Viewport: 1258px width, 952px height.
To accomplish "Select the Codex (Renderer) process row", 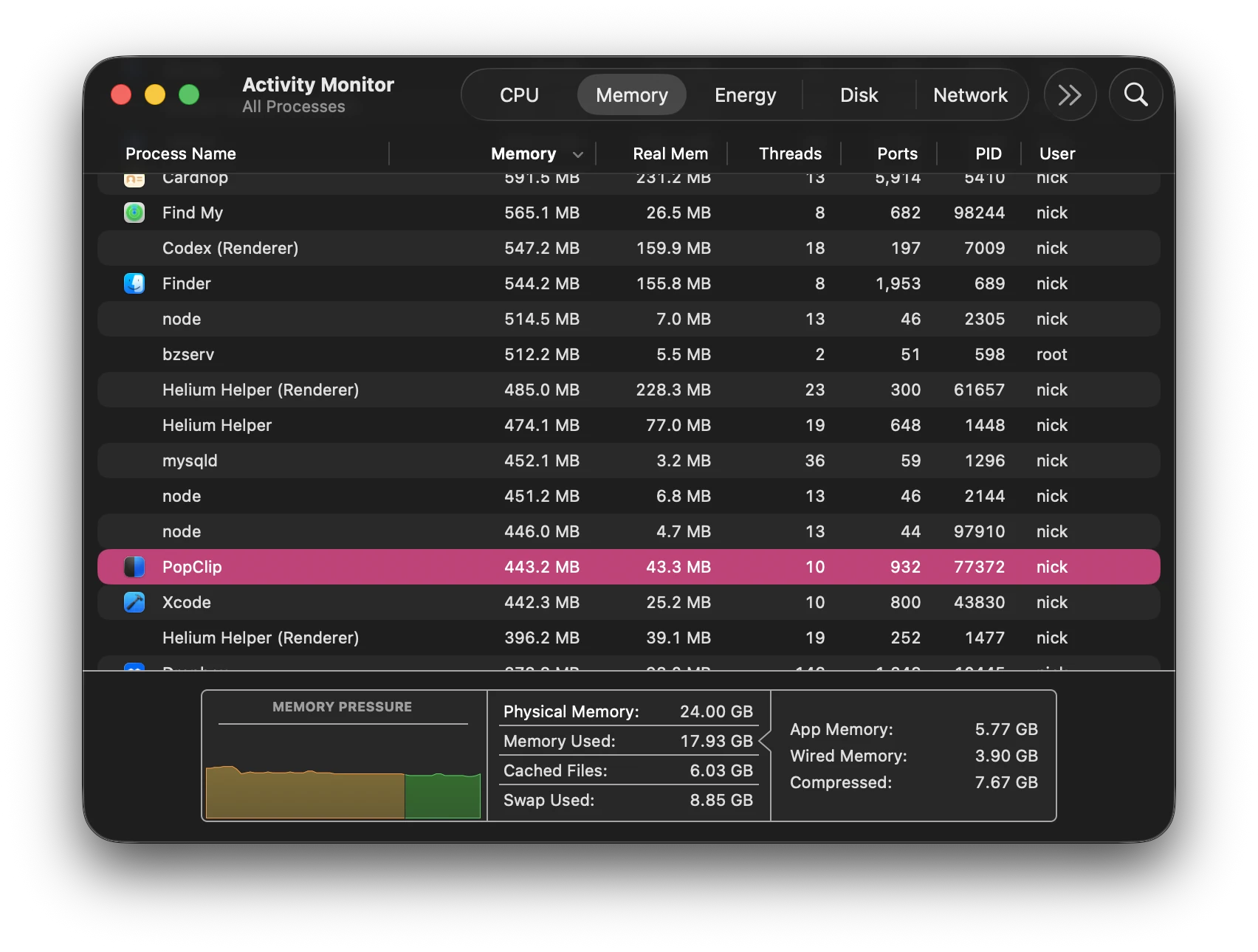I will point(629,248).
